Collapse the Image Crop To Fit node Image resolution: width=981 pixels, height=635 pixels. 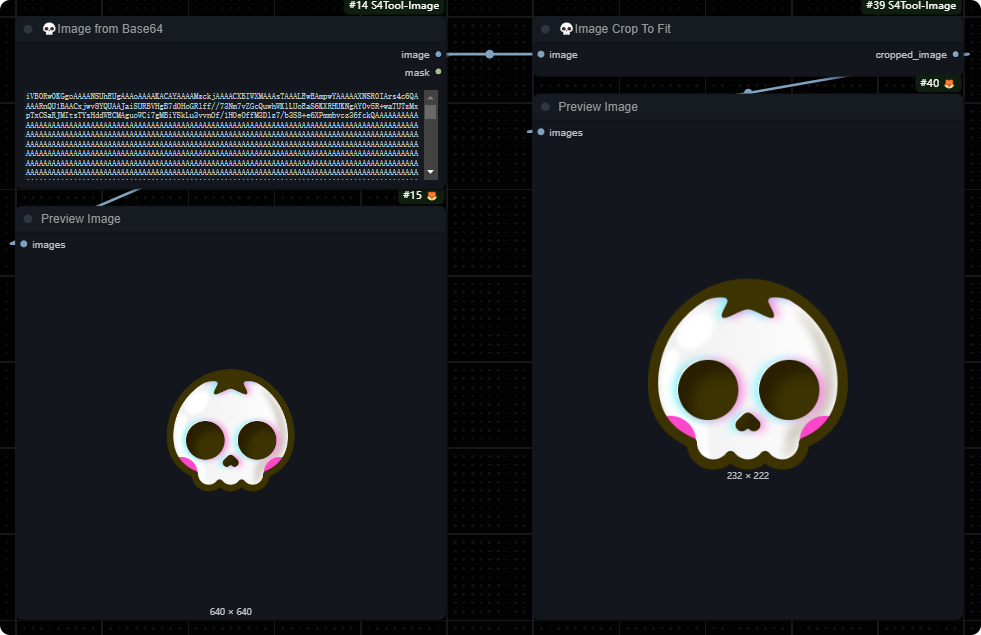[546, 29]
